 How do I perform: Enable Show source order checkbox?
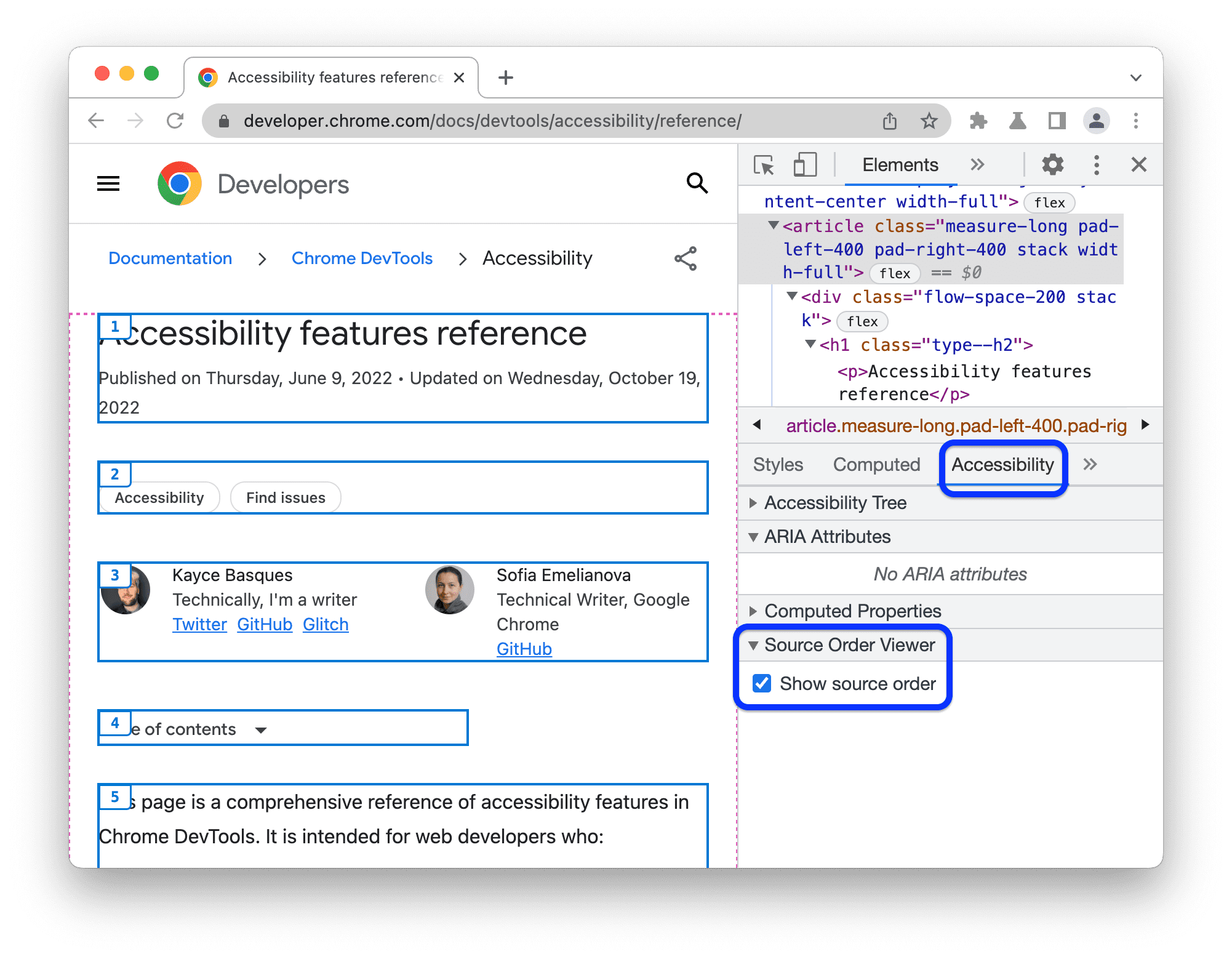pyautogui.click(x=764, y=684)
